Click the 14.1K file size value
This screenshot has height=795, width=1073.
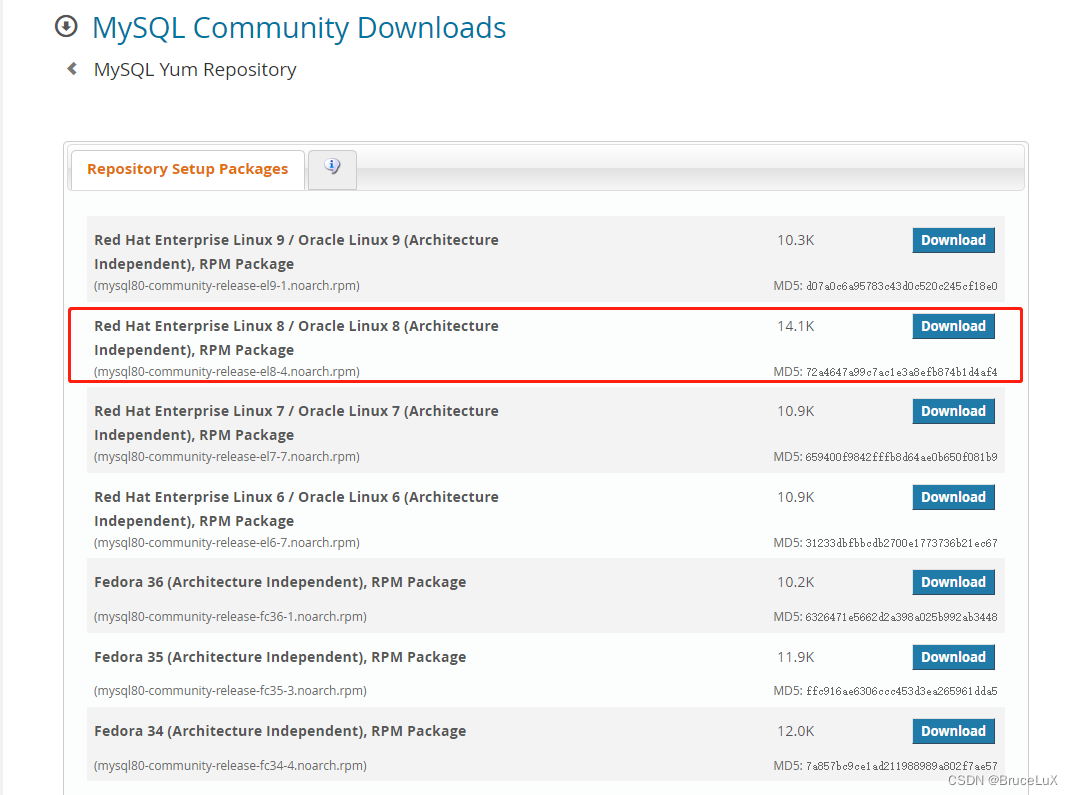tap(795, 326)
